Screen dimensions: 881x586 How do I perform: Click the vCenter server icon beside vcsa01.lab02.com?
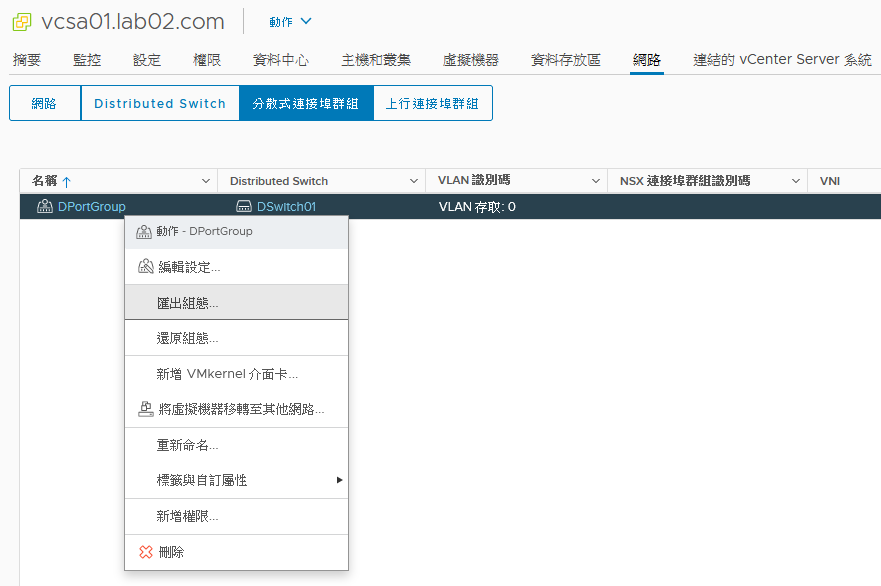22,22
